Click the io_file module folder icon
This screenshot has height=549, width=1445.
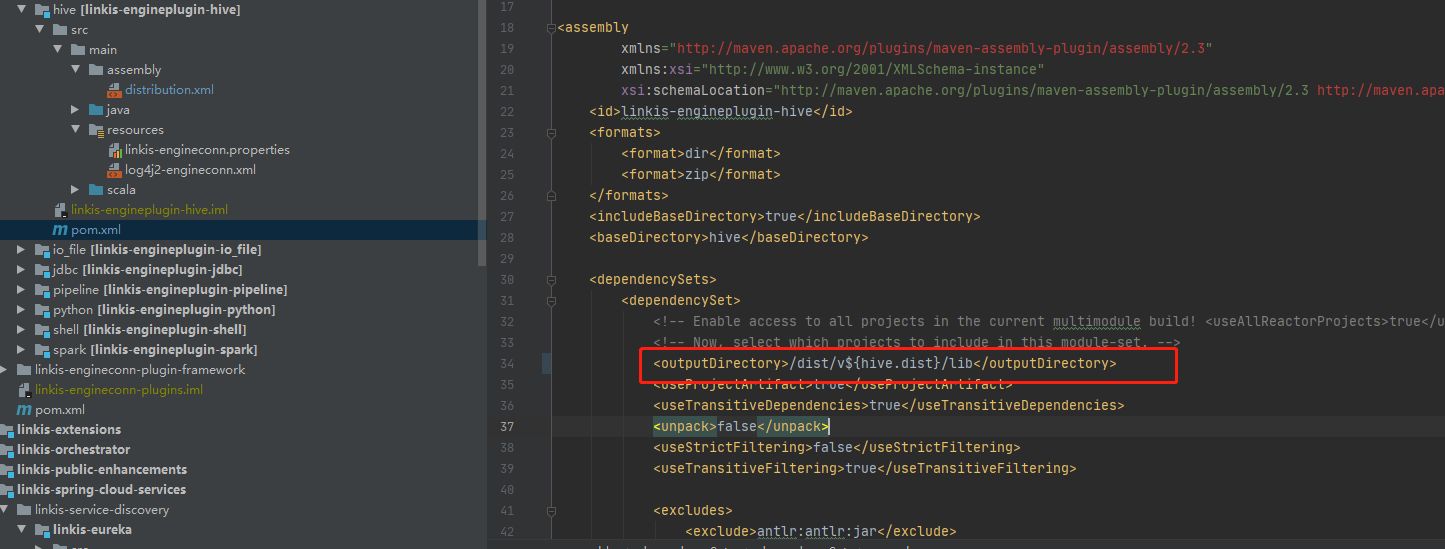[x=41, y=249]
